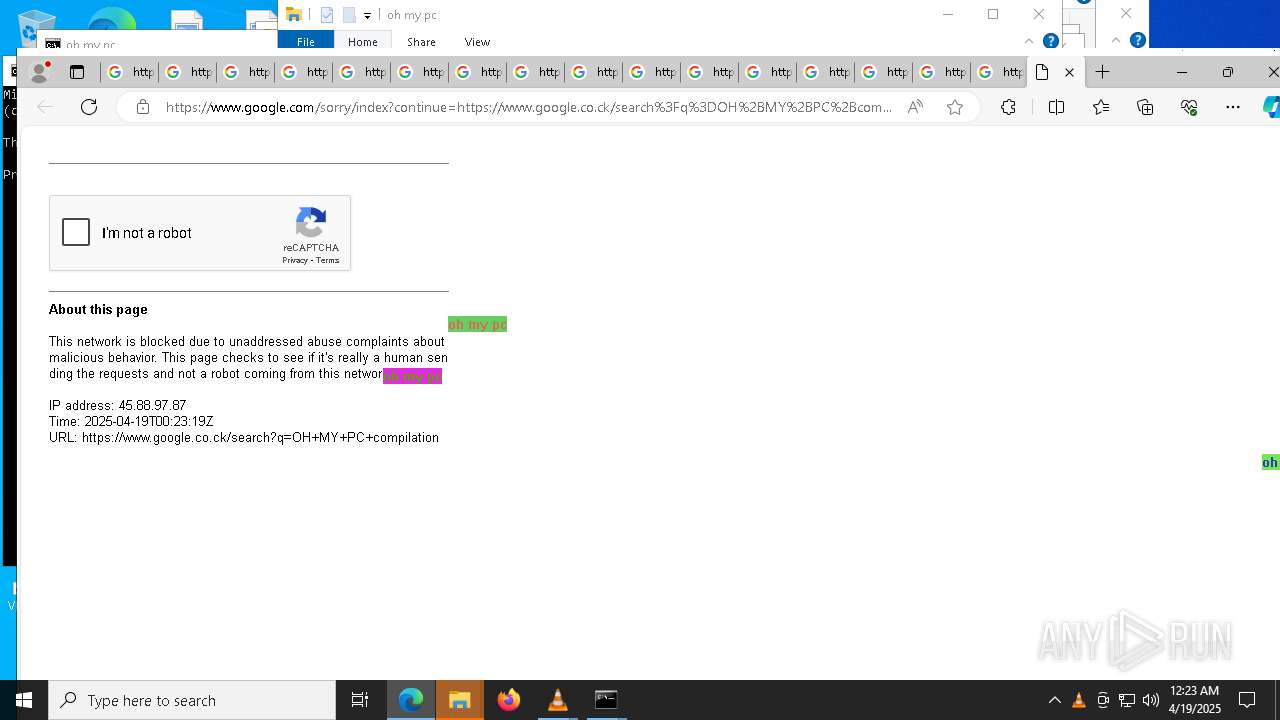Image resolution: width=1280 pixels, height=720 pixels.
Task: Click Explorer folder icon in title bar
Action: coord(294,14)
